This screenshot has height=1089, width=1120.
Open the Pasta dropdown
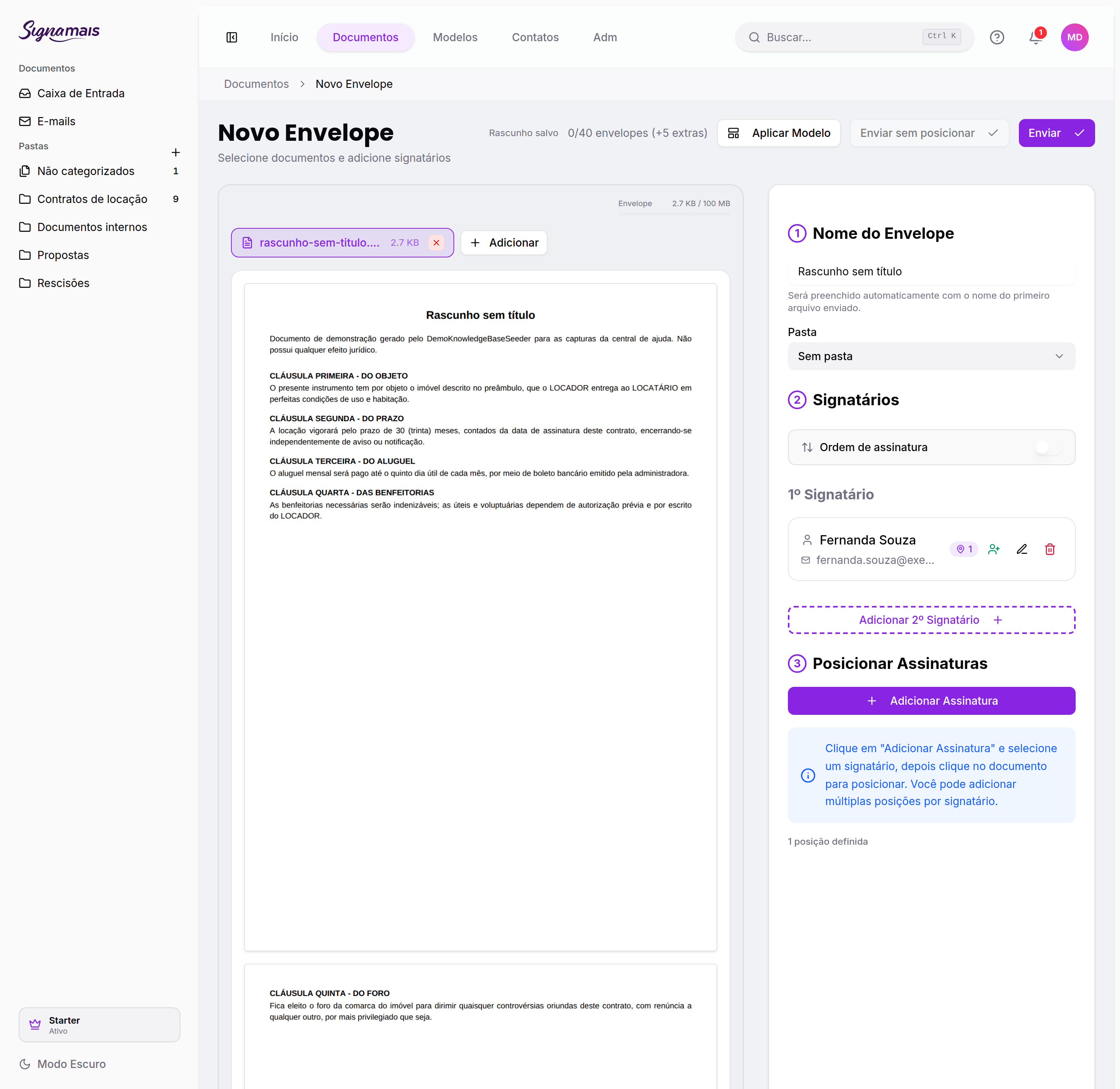click(931, 356)
